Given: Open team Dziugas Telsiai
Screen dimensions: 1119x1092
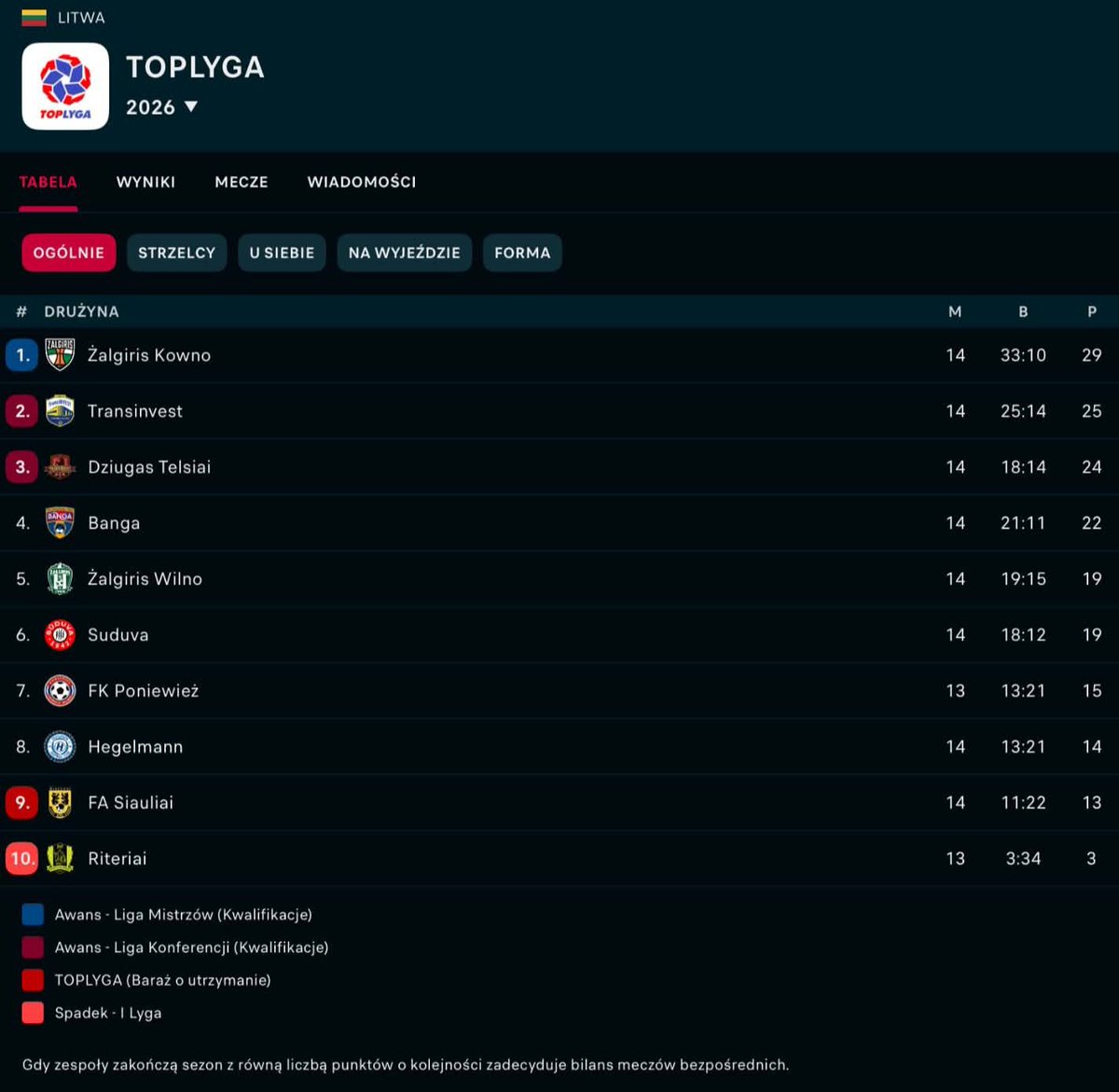Looking at the screenshot, I should (x=149, y=467).
